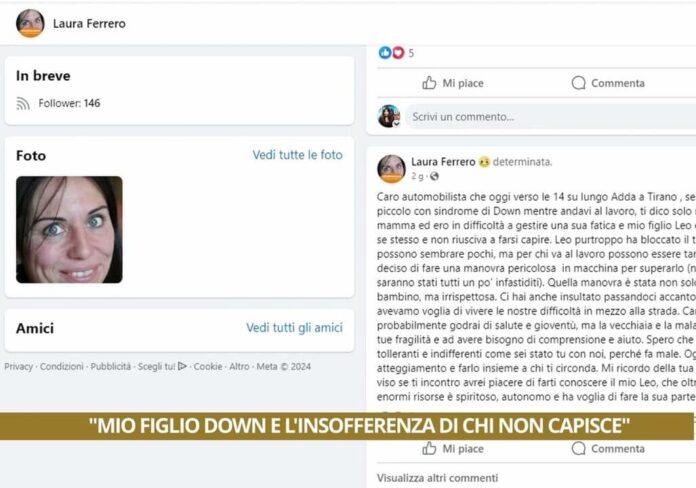Click the Scegli tu ad choices icon
Screen dimensions: 696x488
coord(182,366)
